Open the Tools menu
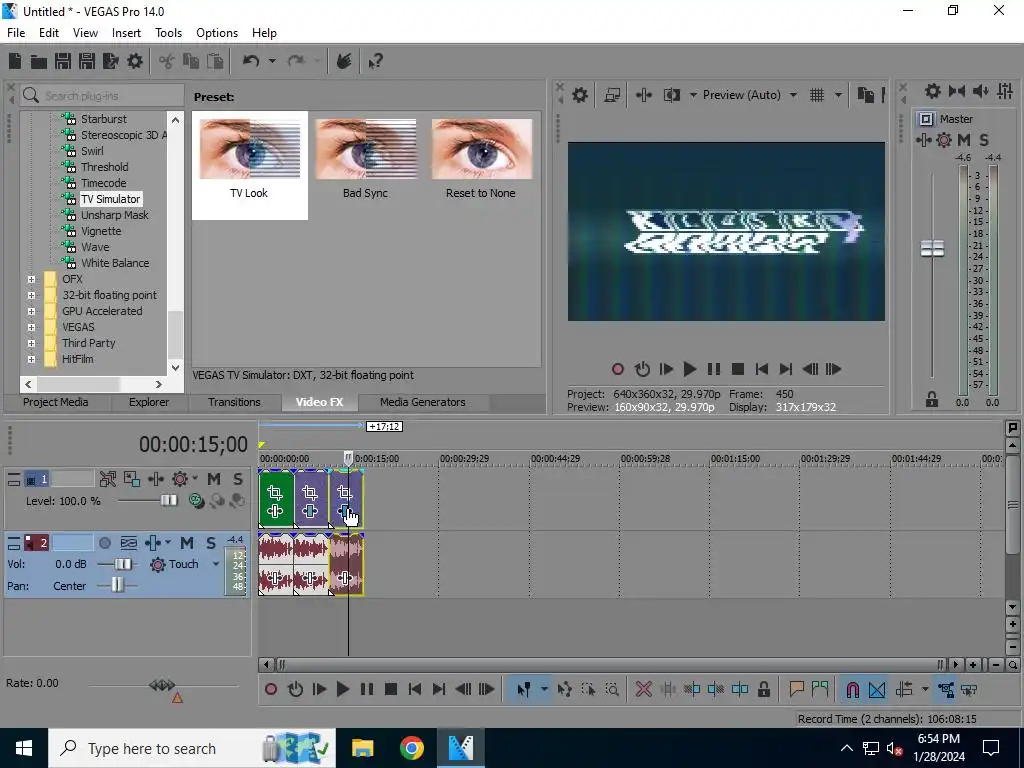Viewport: 1024px width, 768px height. pyautogui.click(x=168, y=33)
